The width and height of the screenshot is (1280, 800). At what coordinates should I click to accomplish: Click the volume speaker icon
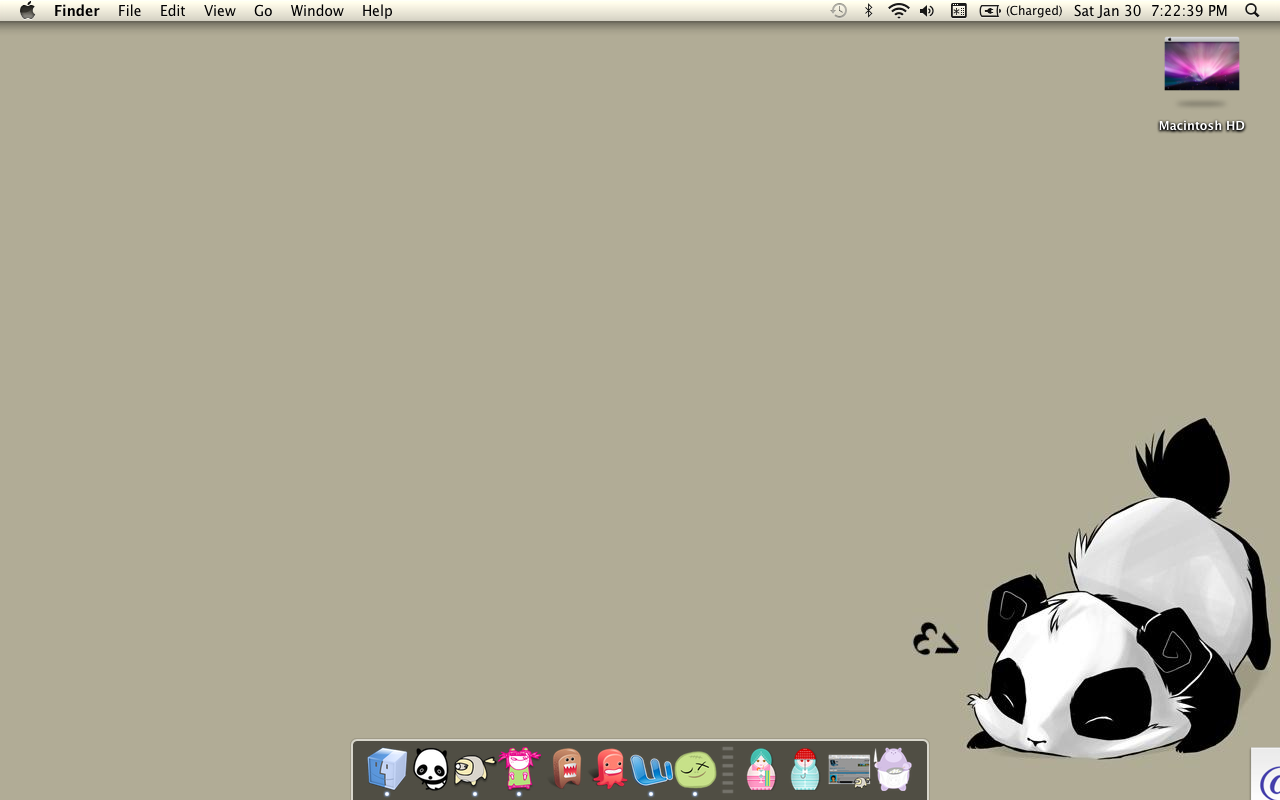pos(927,11)
